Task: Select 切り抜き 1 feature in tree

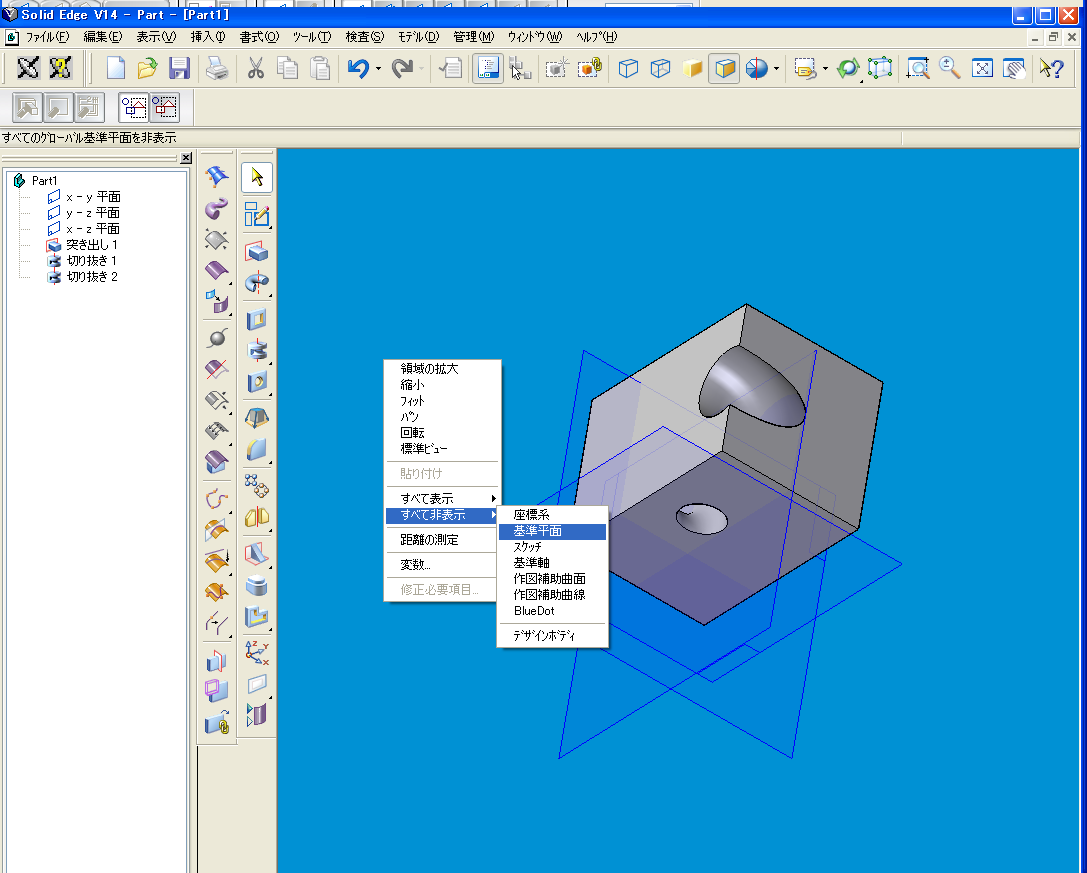Action: click(92, 261)
